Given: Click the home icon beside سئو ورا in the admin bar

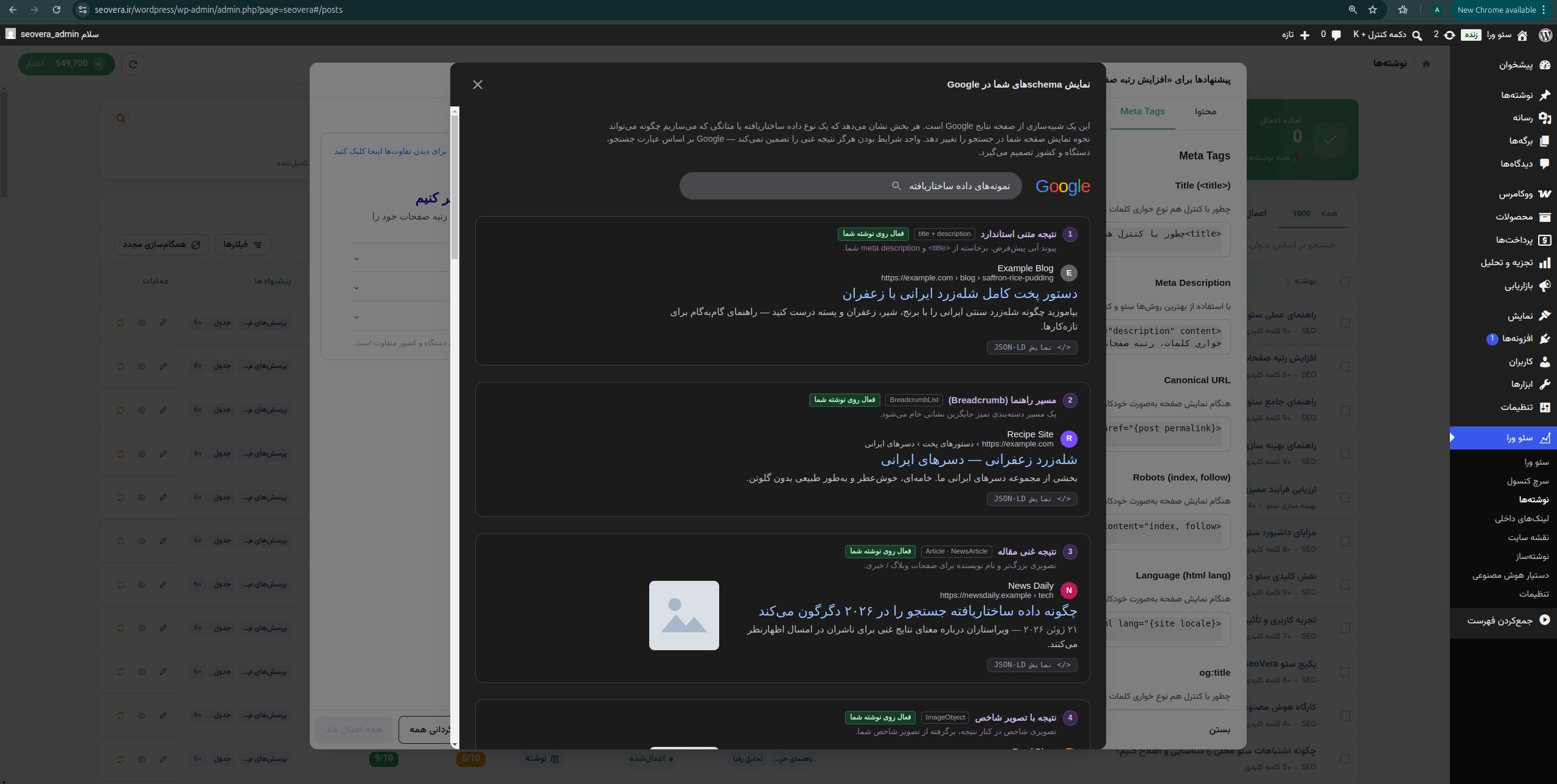Looking at the screenshot, I should pyautogui.click(x=1522, y=35).
